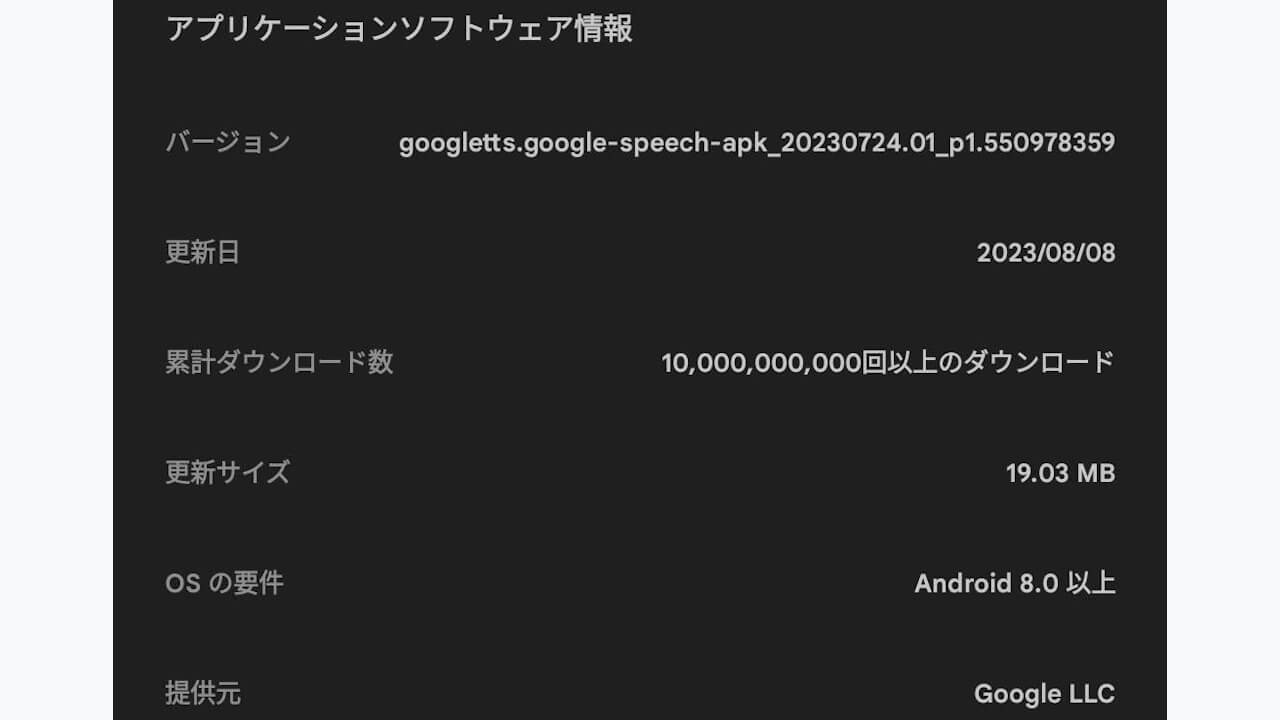Click the update date row

pos(640,253)
